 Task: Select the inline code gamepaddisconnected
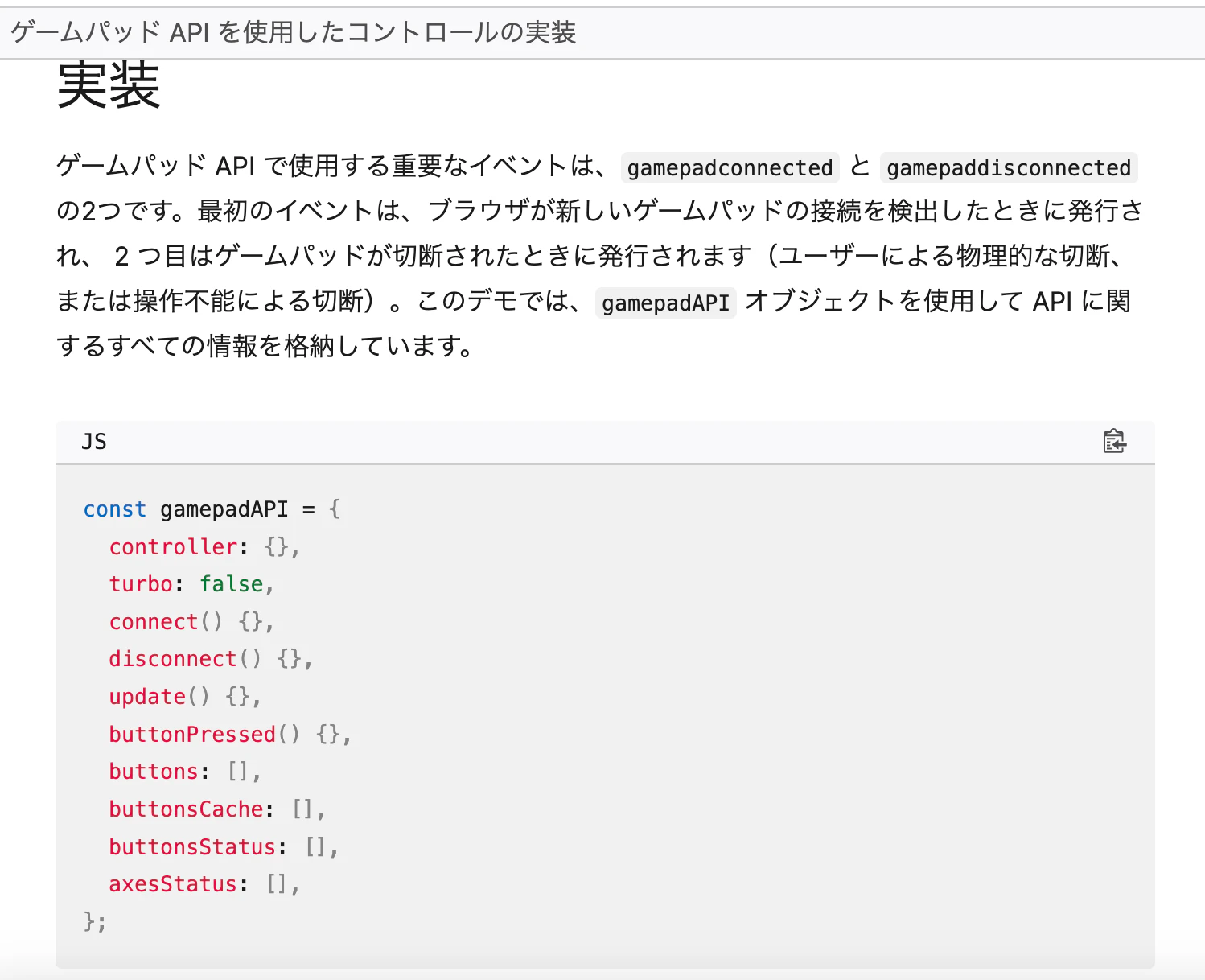click(1009, 167)
